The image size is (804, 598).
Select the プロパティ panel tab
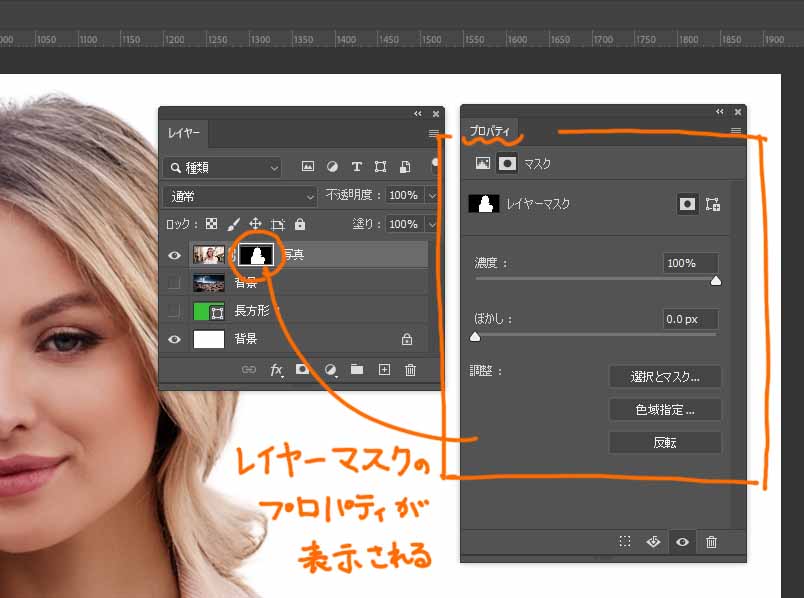490,132
